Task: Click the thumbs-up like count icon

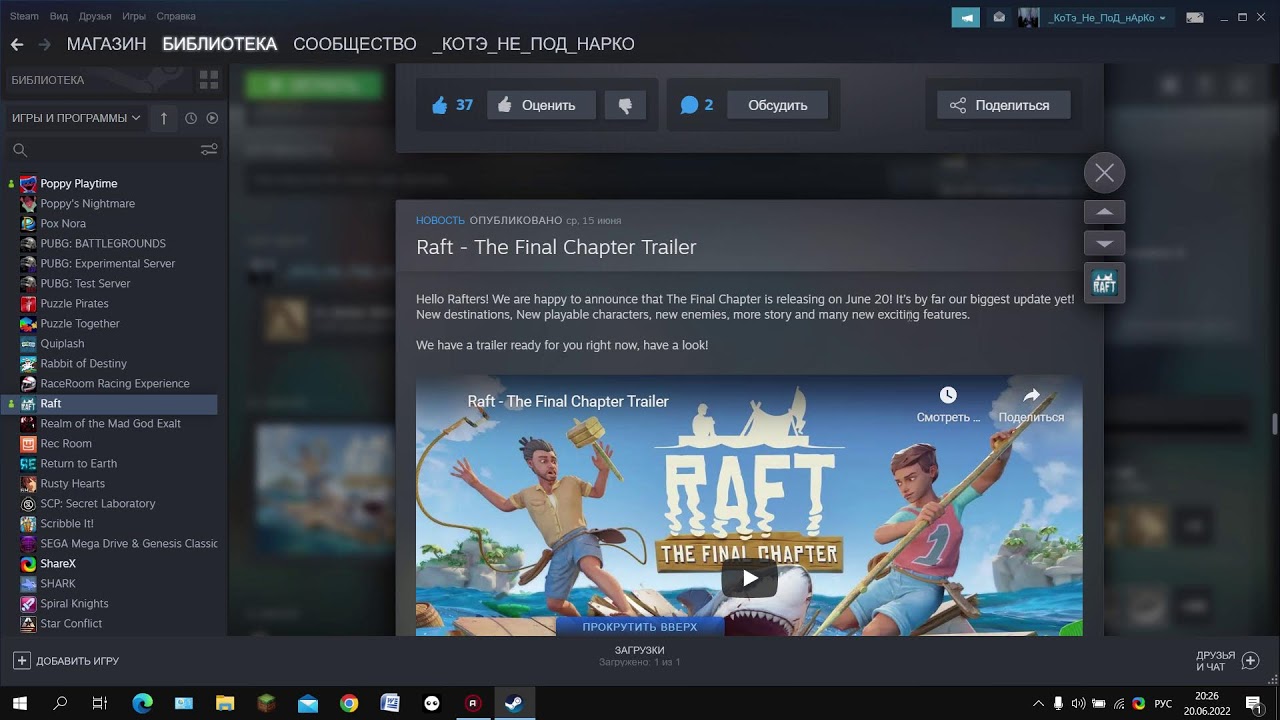Action: [x=440, y=105]
